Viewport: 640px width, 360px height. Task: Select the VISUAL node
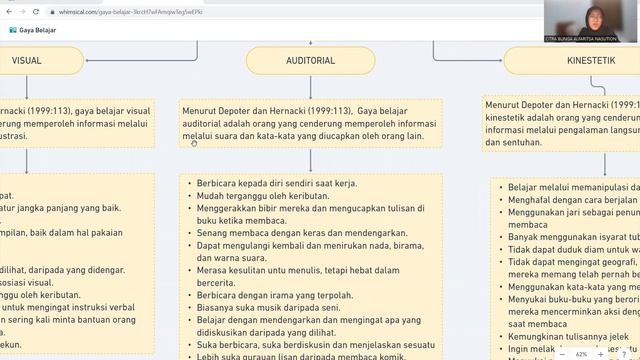pos(41,60)
